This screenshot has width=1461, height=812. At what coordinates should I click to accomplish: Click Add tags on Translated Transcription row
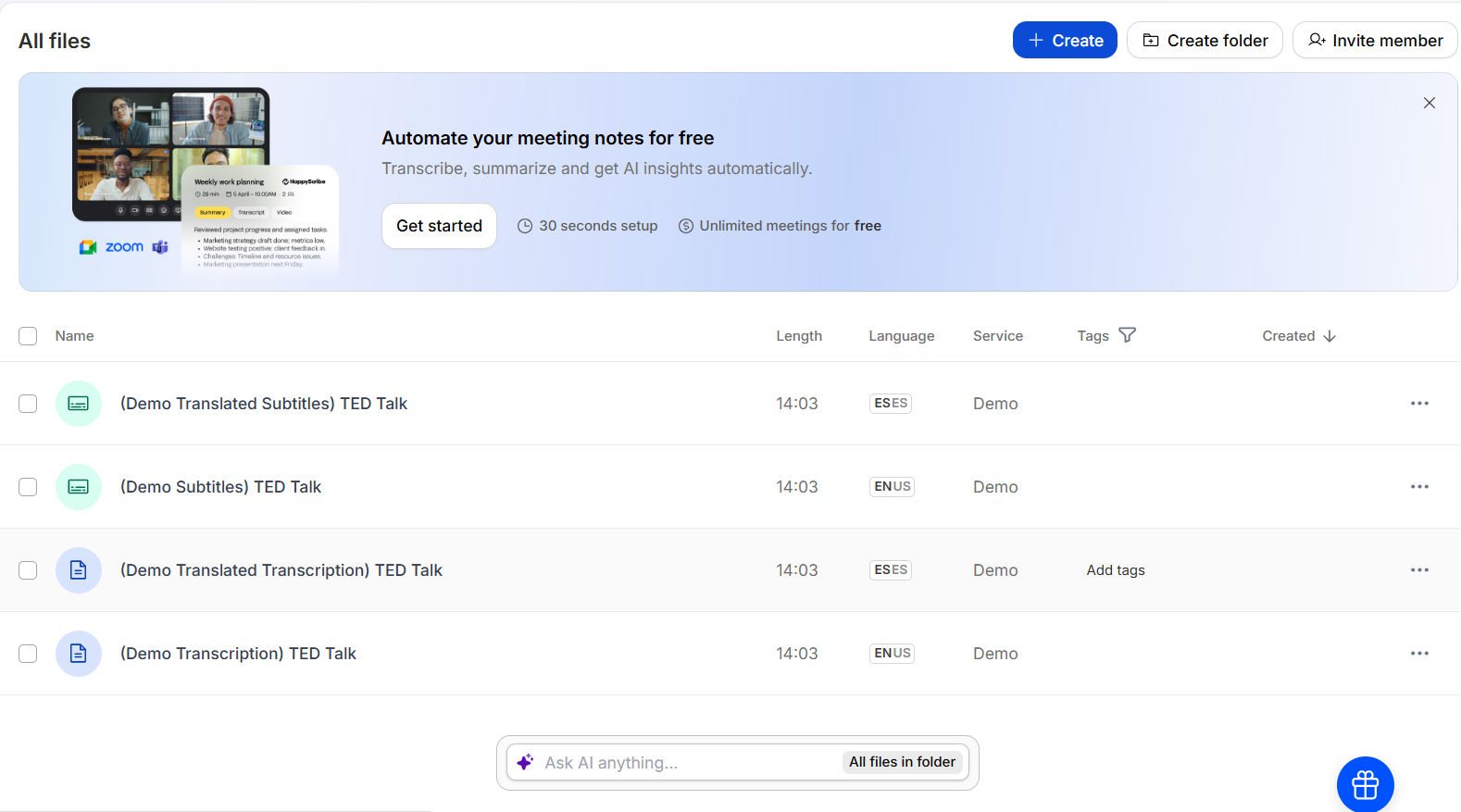(1115, 570)
